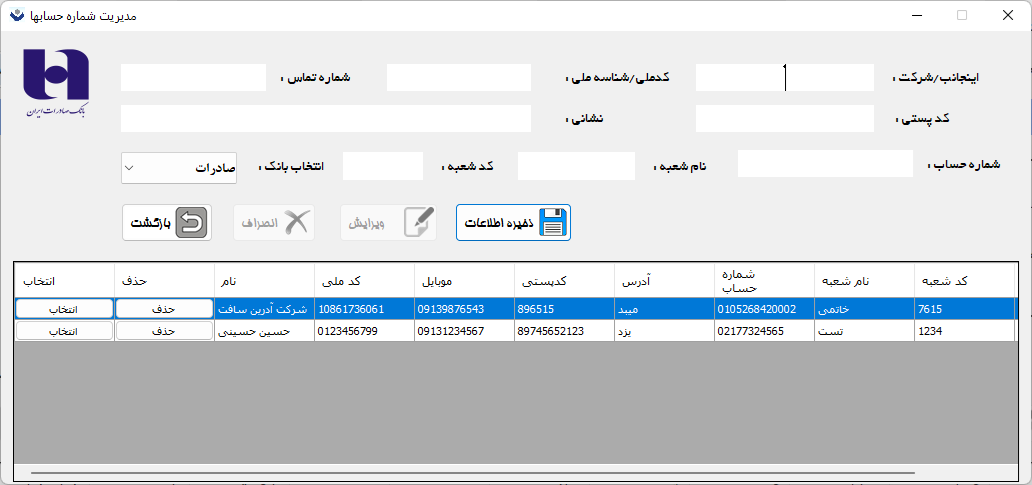Select cell 09139876543
1032x485 pixels.
(465, 309)
